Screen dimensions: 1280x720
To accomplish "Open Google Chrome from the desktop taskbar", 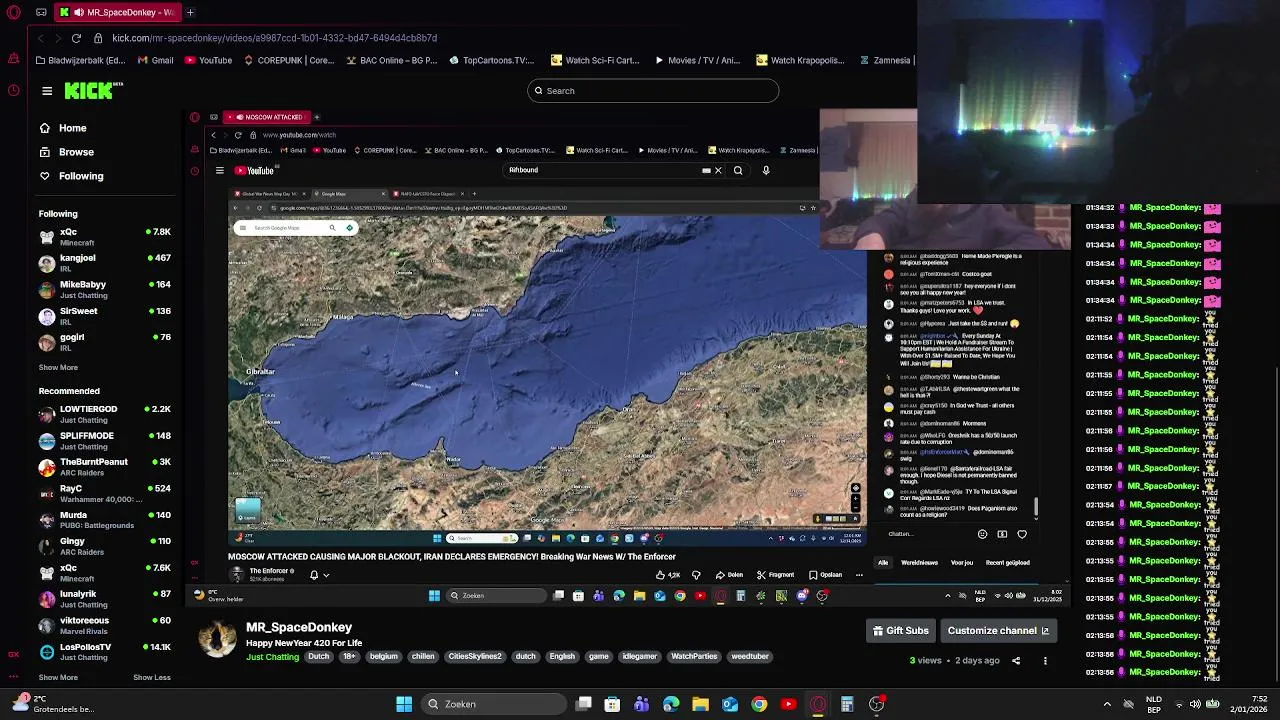I will click(759, 704).
